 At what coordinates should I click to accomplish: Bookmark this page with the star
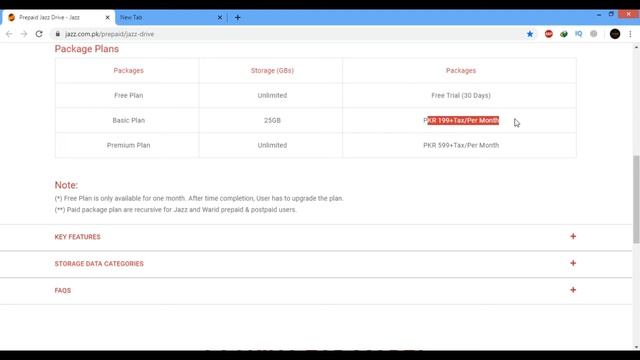[530, 34]
